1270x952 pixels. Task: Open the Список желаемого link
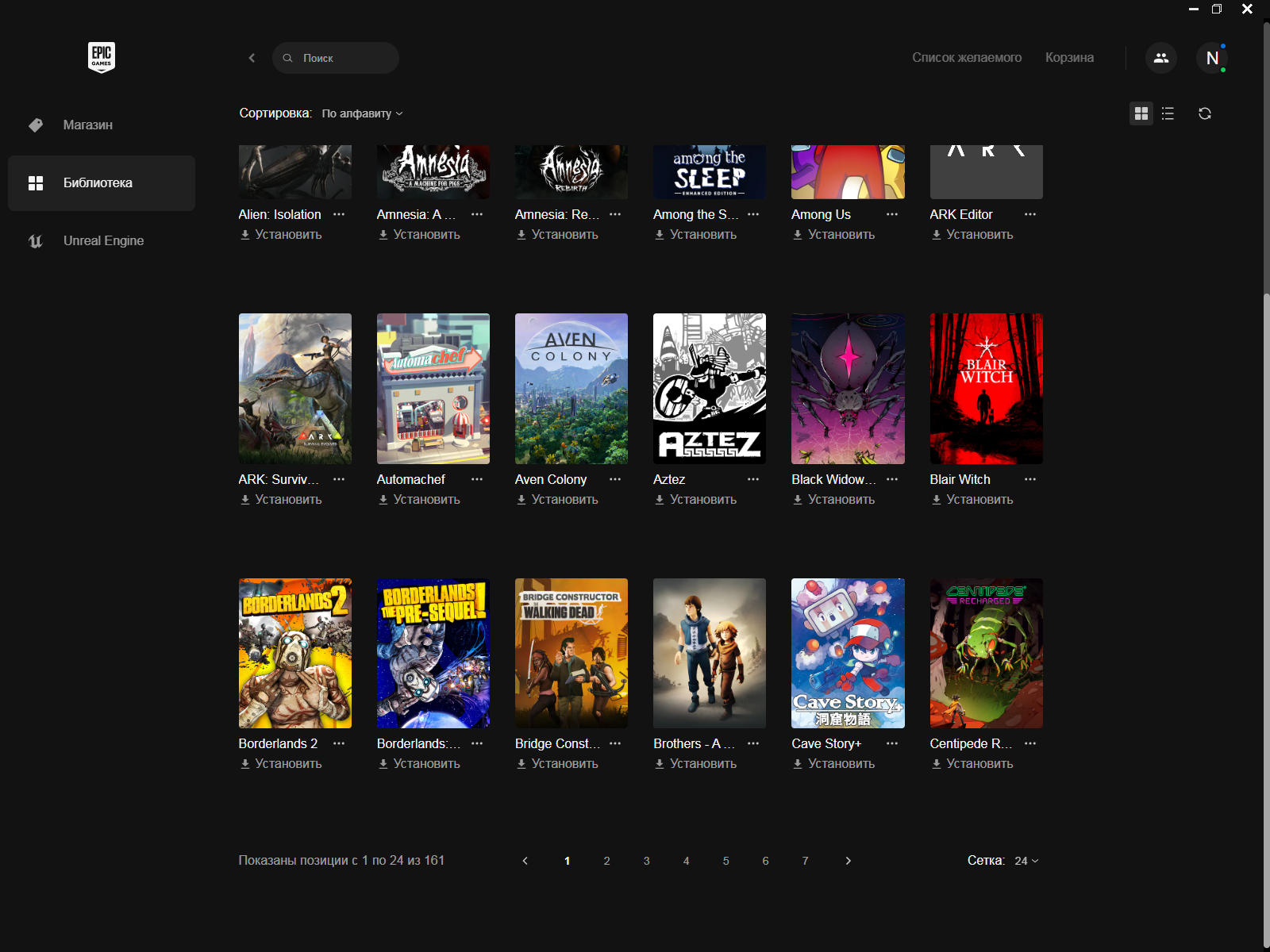966,58
